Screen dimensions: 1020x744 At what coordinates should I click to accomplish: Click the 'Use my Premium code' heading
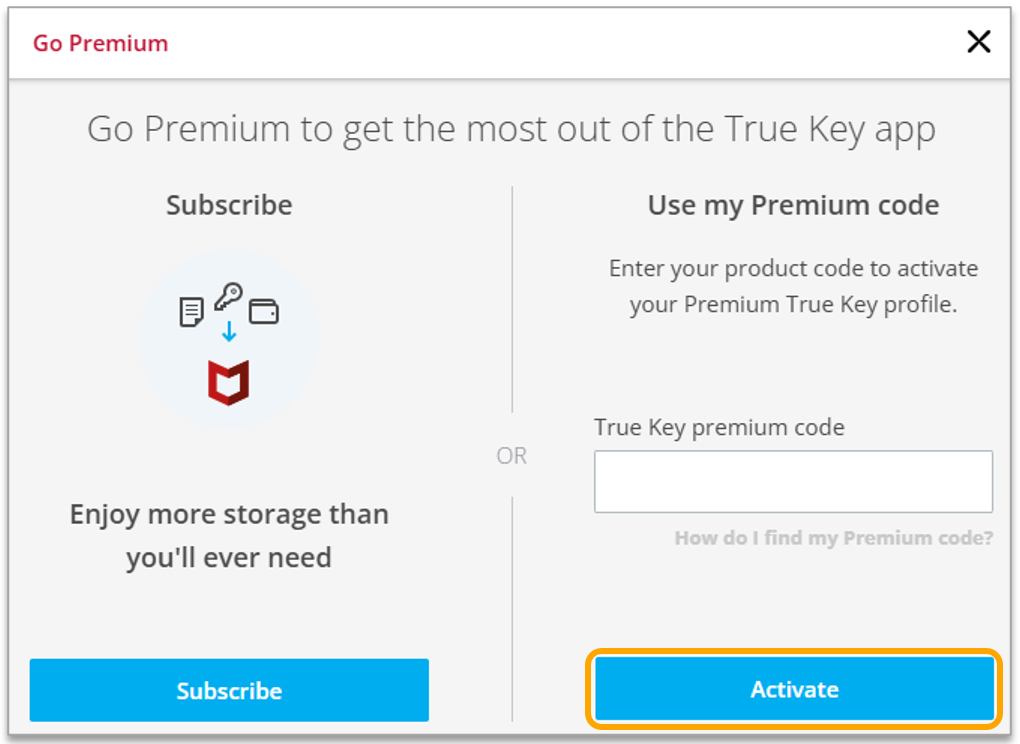793,205
